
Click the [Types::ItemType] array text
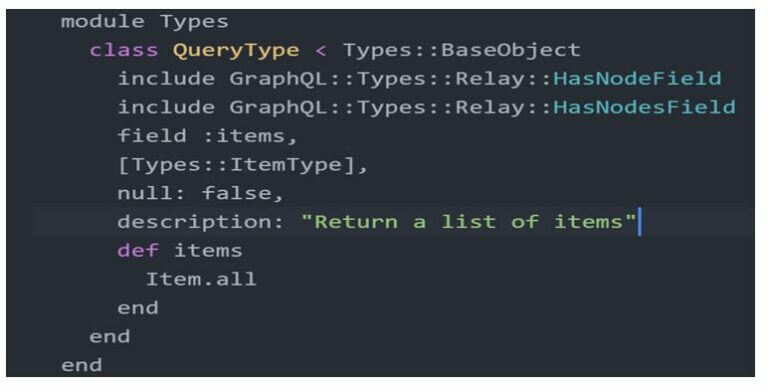(x=242, y=165)
